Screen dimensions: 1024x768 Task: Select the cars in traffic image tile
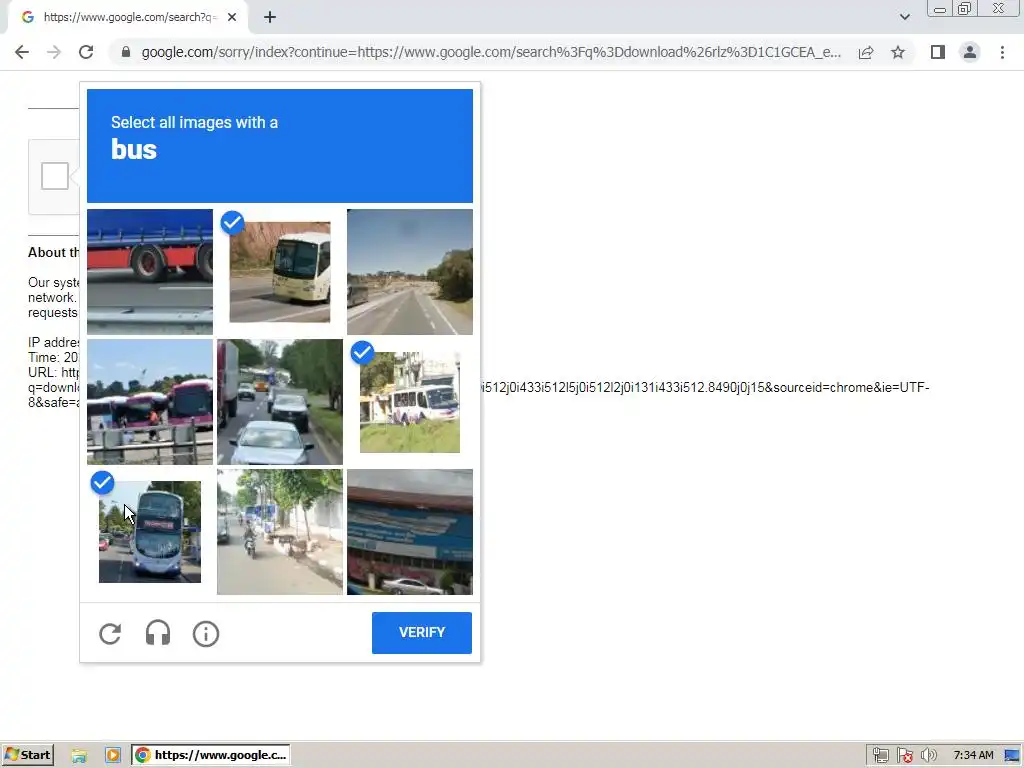coord(280,402)
